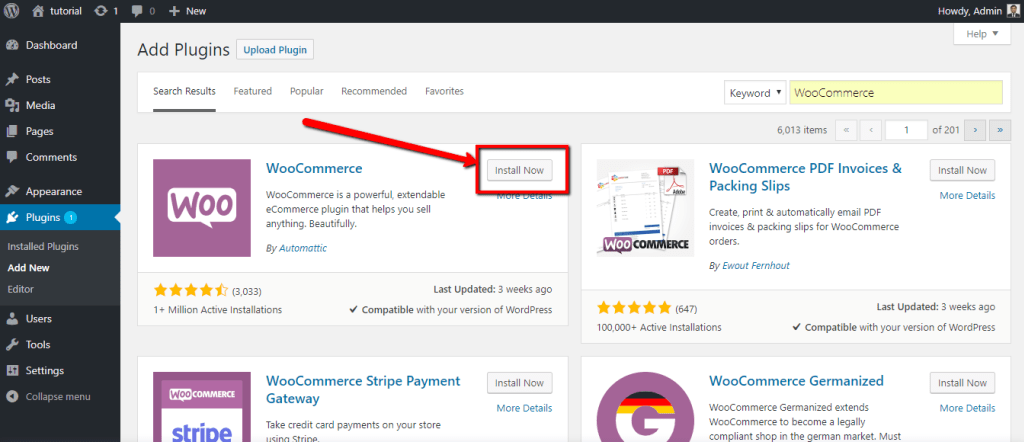This screenshot has width=1024, height=442.
Task: Open the WooCommerce plugin title link
Action: 314,168
